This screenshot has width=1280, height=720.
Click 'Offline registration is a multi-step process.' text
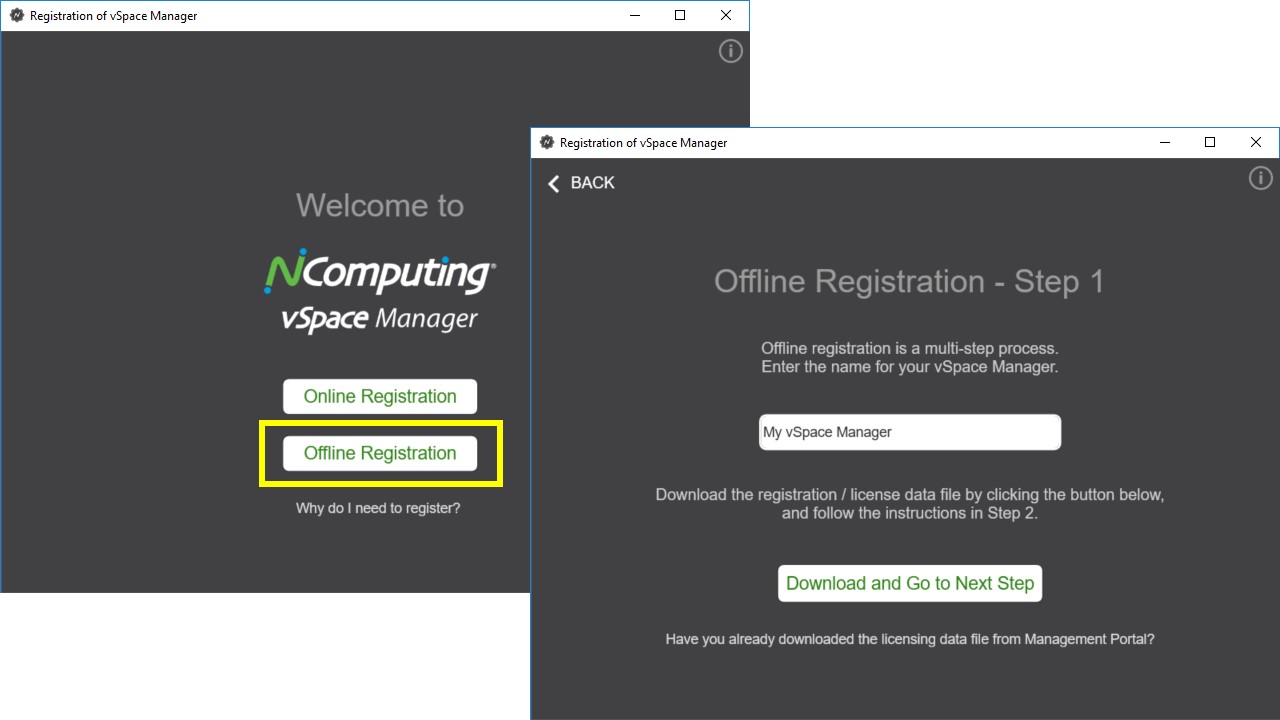910,348
